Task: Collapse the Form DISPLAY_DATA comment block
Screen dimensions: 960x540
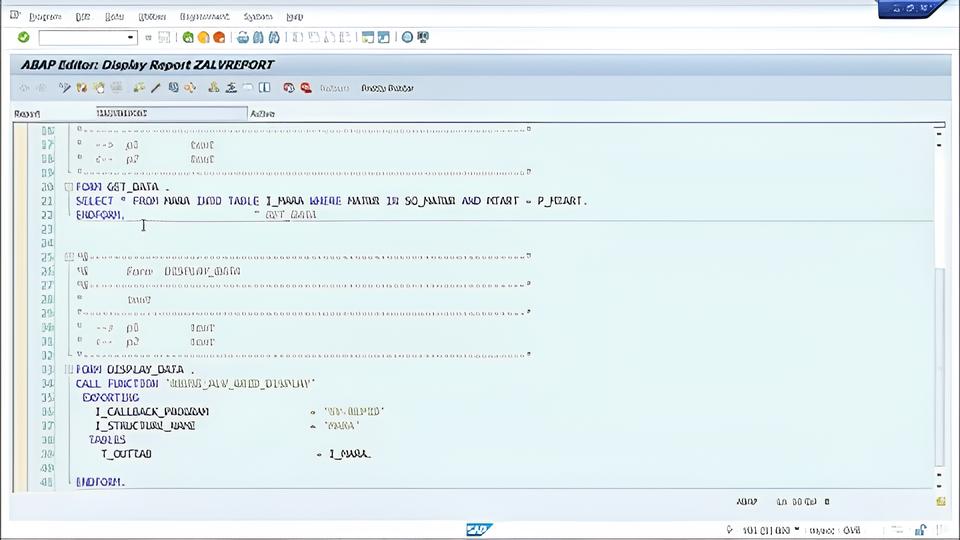Action: [x=69, y=257]
